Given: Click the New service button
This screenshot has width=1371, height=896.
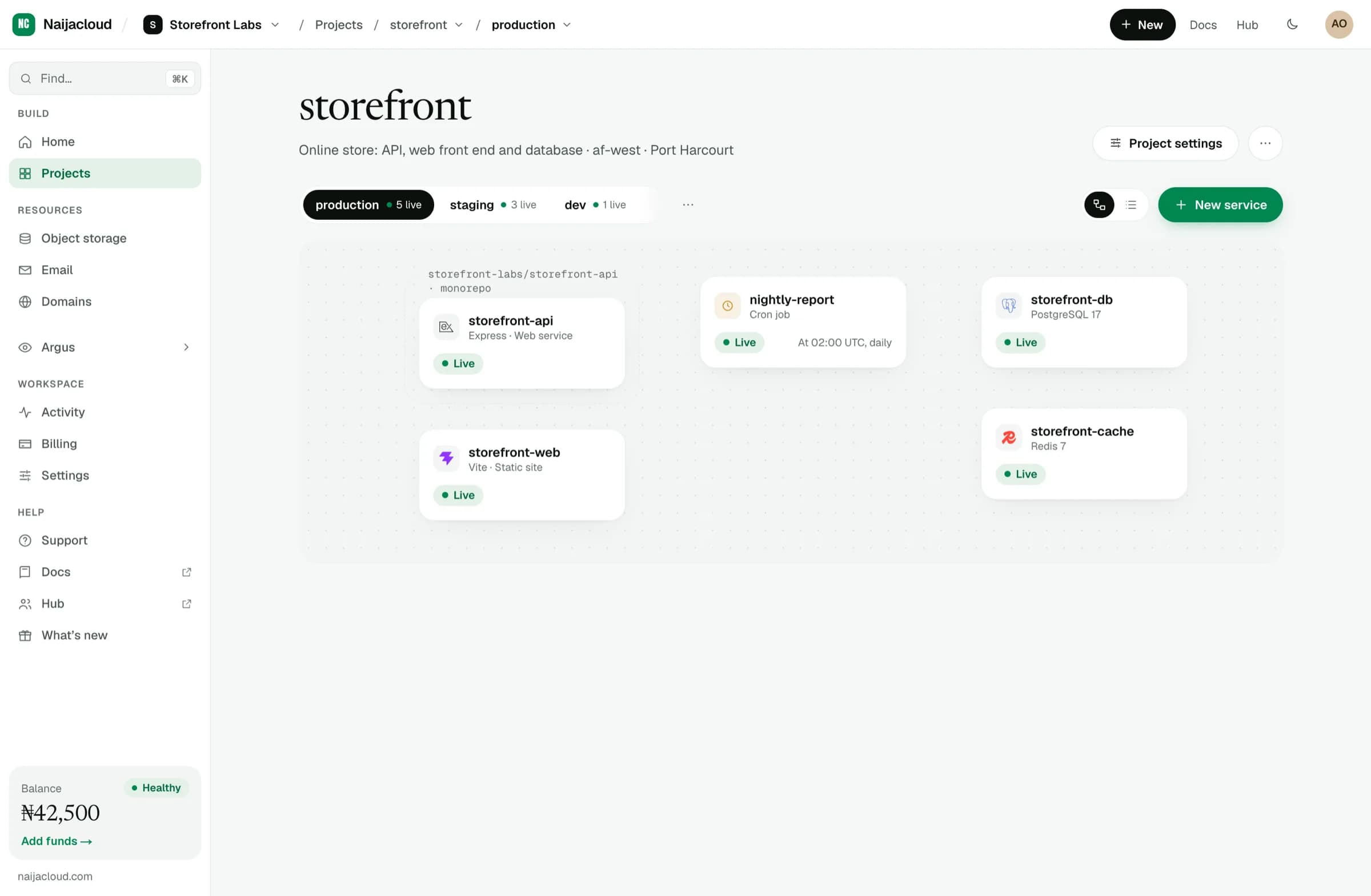Looking at the screenshot, I should [x=1220, y=205].
